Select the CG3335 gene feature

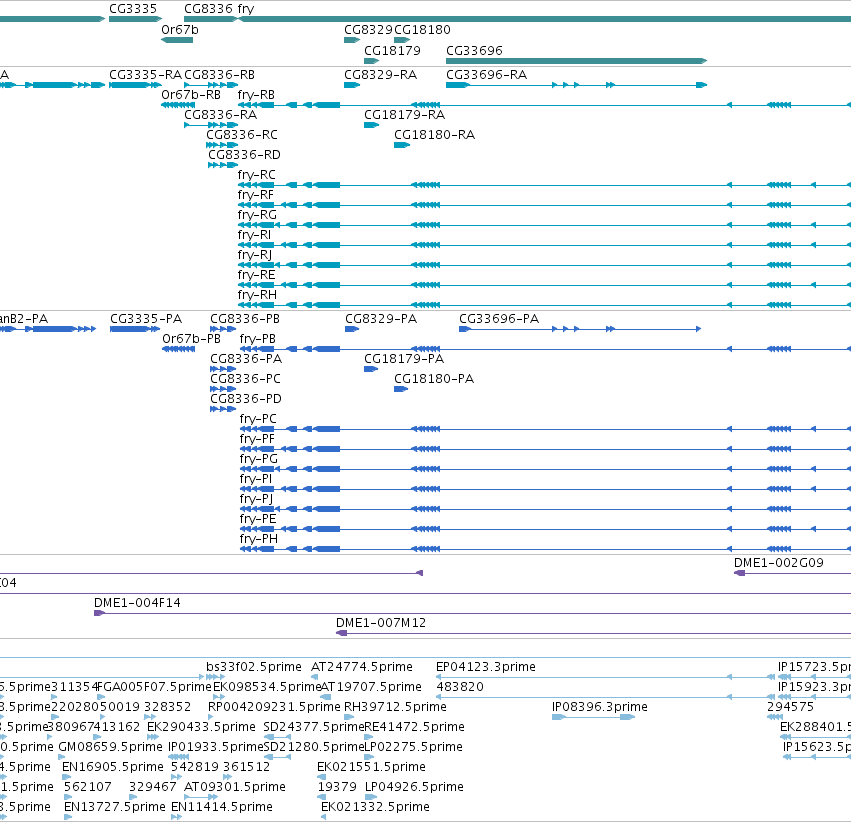(x=135, y=19)
